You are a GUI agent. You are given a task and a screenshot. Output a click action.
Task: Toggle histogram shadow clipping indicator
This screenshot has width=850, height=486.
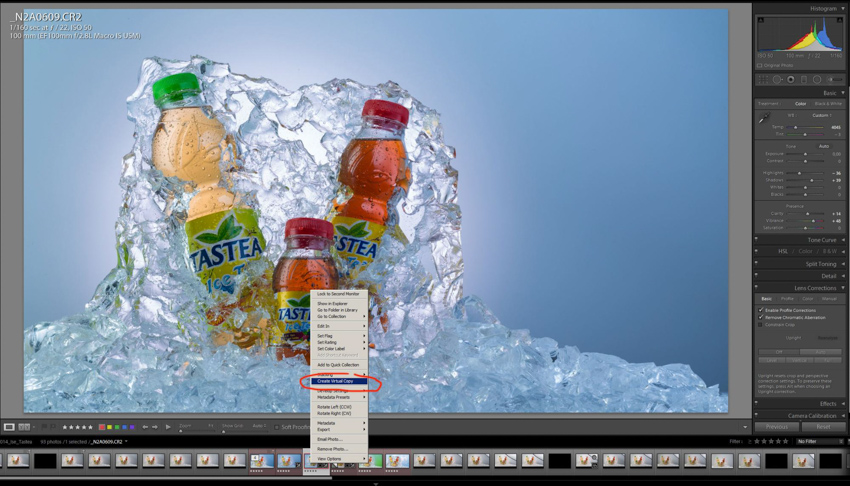tap(761, 20)
